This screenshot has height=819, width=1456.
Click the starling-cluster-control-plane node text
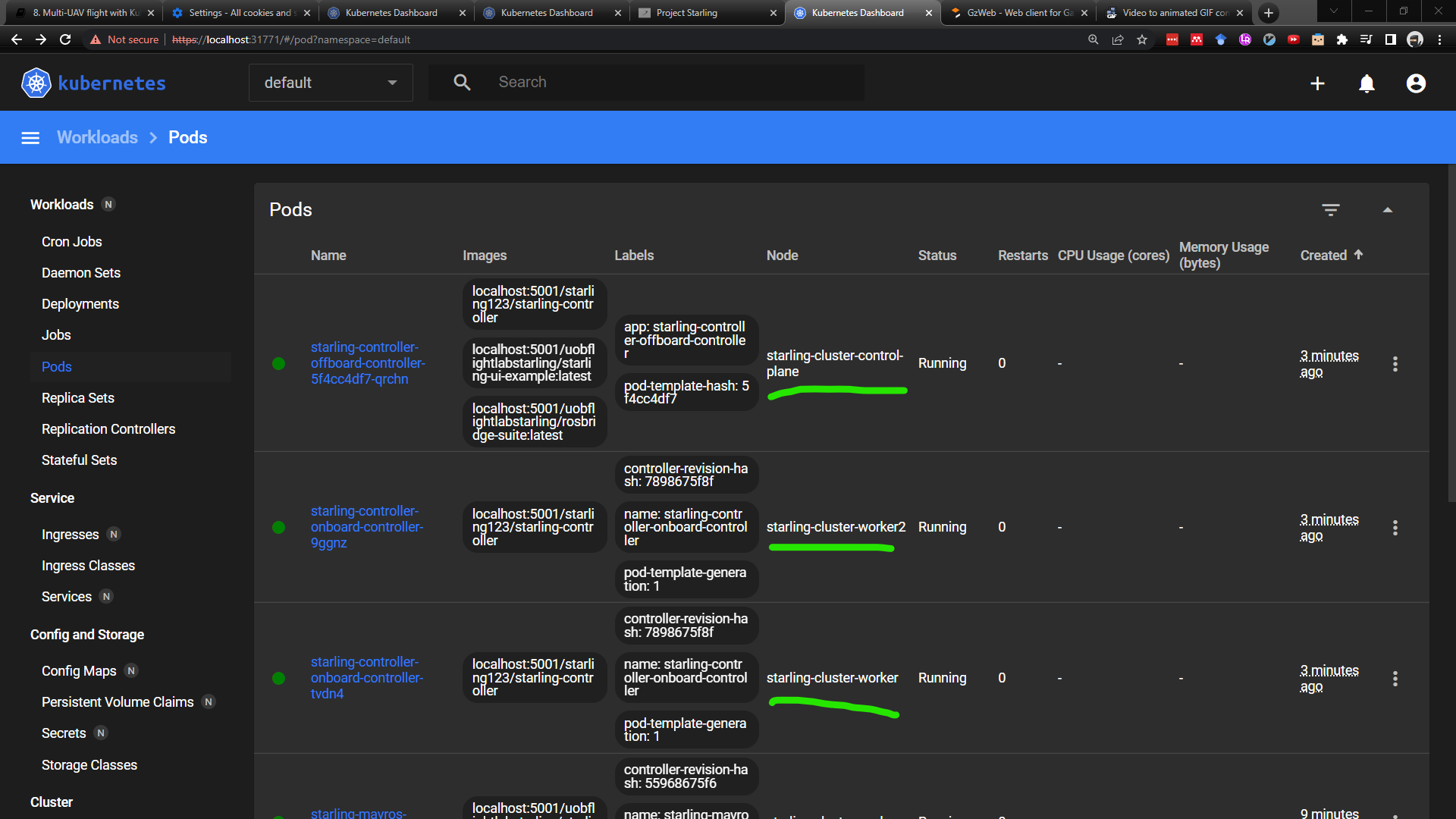tap(835, 363)
